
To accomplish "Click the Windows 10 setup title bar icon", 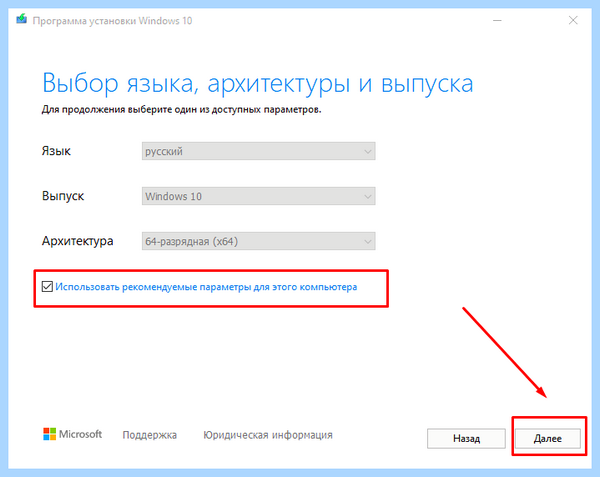I will coord(21,20).
